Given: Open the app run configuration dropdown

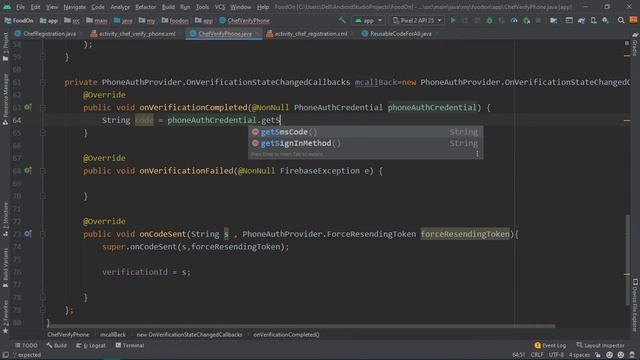Looking at the screenshot, I should point(368,20).
